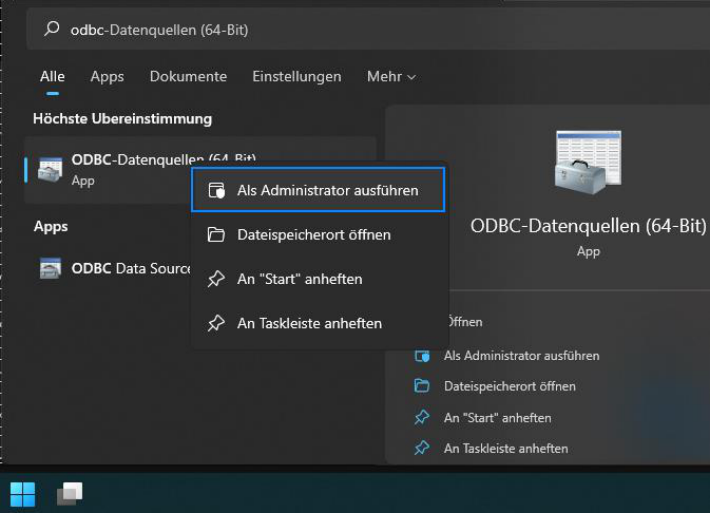The height and width of the screenshot is (513, 710).
Task: Open Task View on the taskbar
Action: click(70, 494)
